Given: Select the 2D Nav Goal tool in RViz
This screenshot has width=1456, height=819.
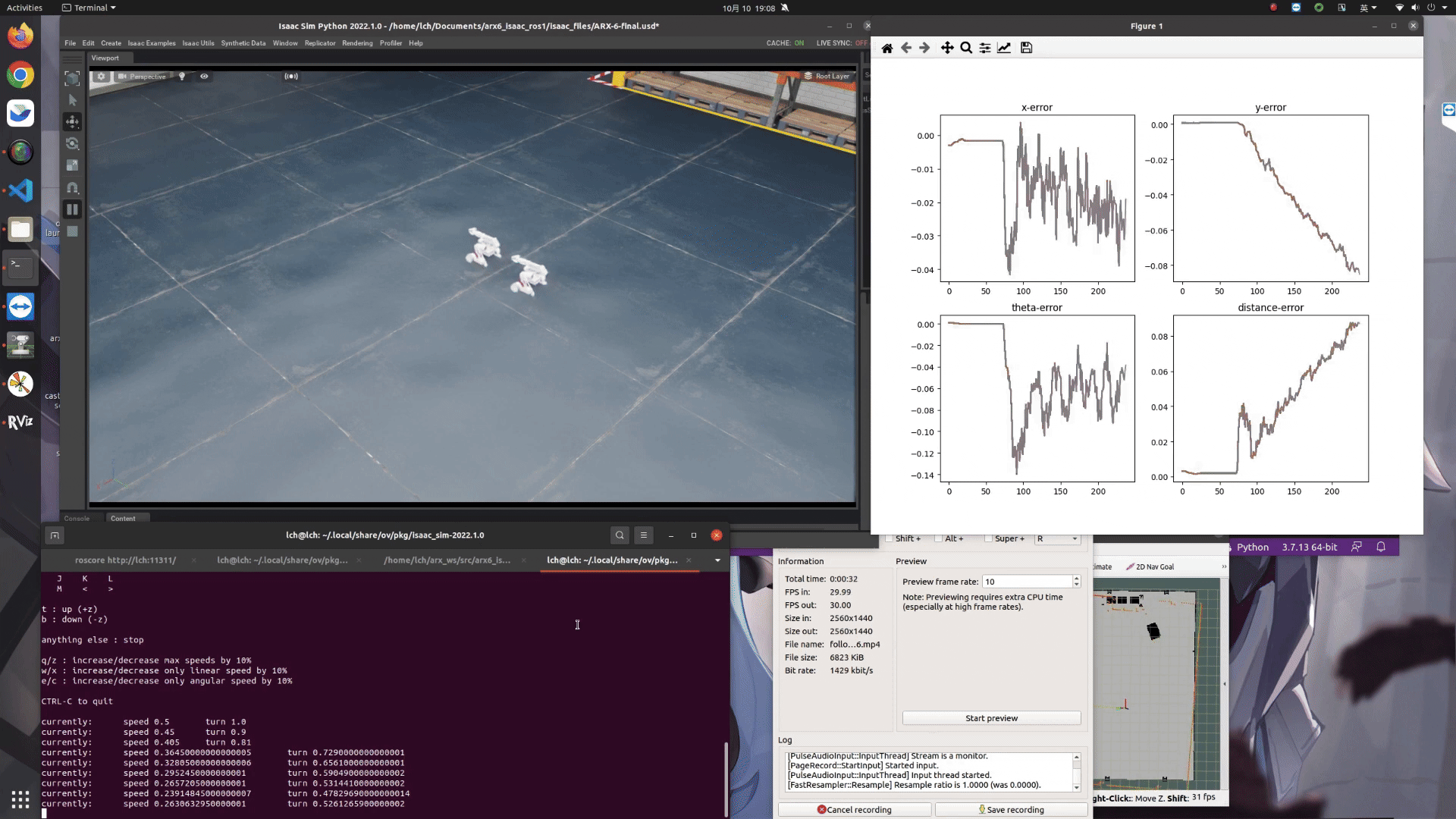Looking at the screenshot, I should pyautogui.click(x=1150, y=566).
